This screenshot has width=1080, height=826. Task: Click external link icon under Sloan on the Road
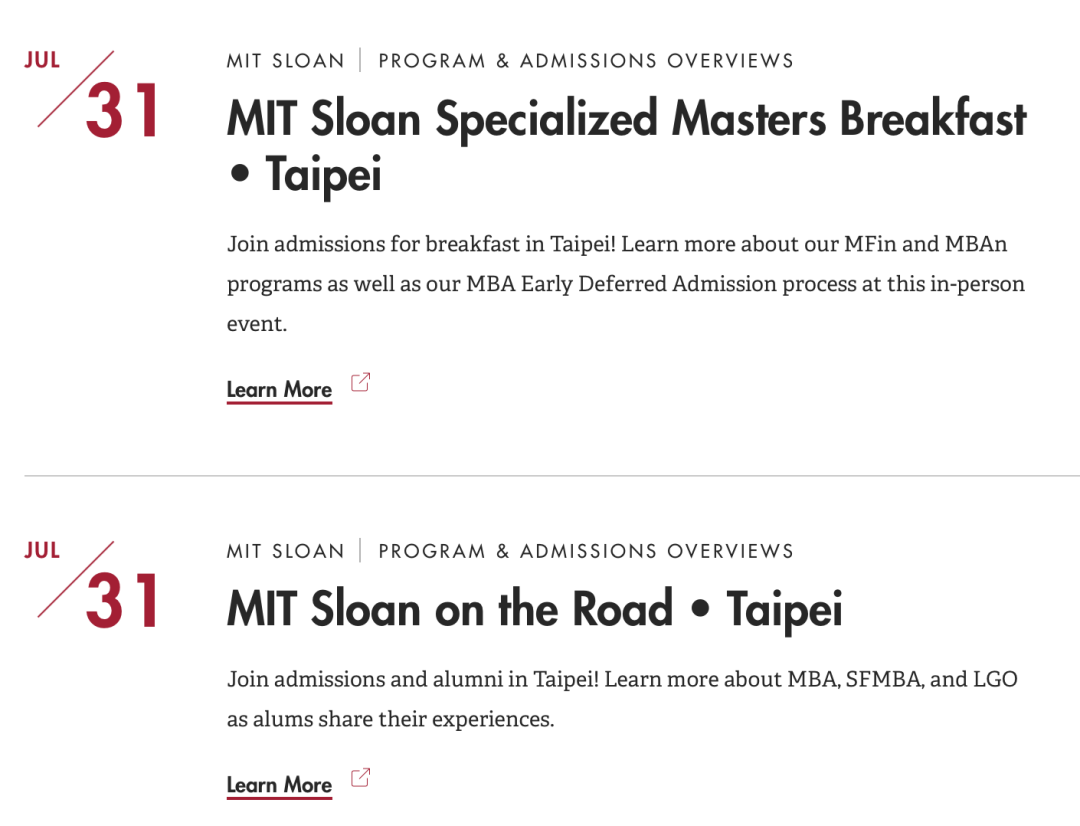click(360, 778)
